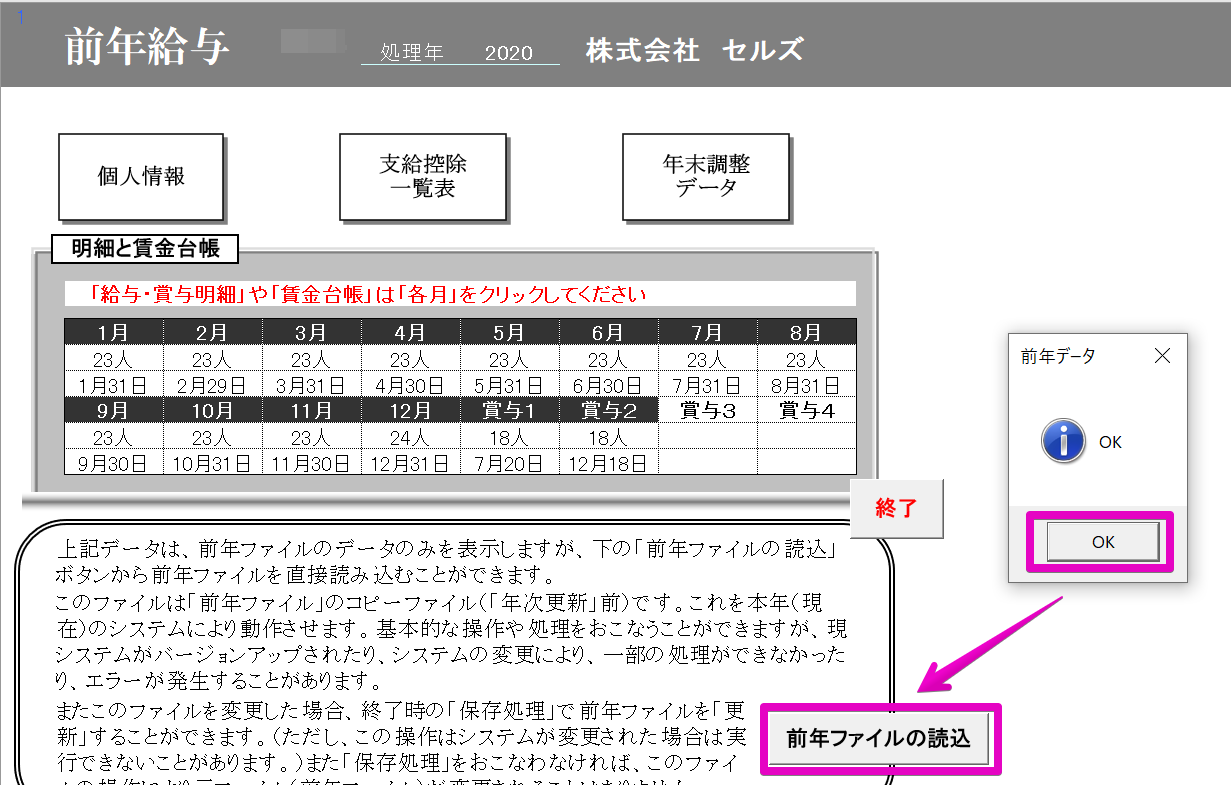Click the 処理年 2020 field

(x=460, y=53)
